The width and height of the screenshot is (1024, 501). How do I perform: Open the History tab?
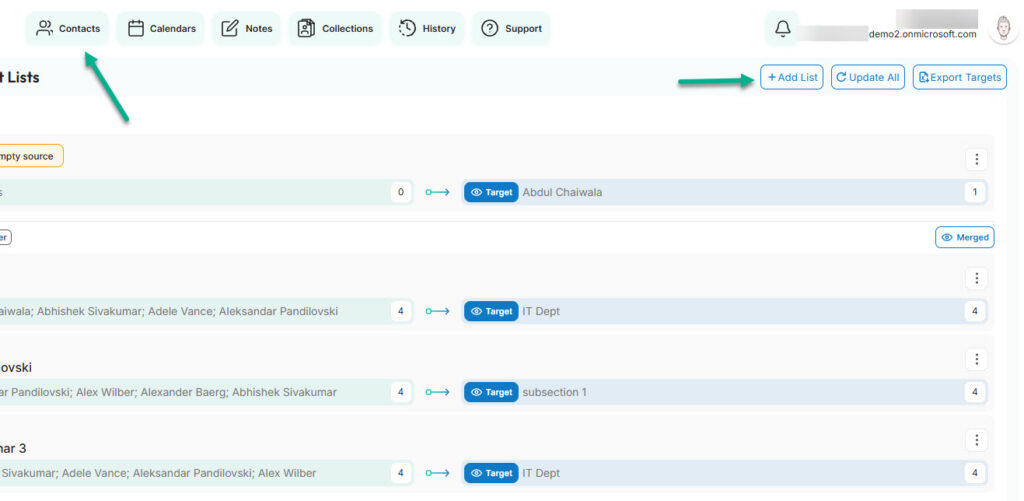click(427, 29)
